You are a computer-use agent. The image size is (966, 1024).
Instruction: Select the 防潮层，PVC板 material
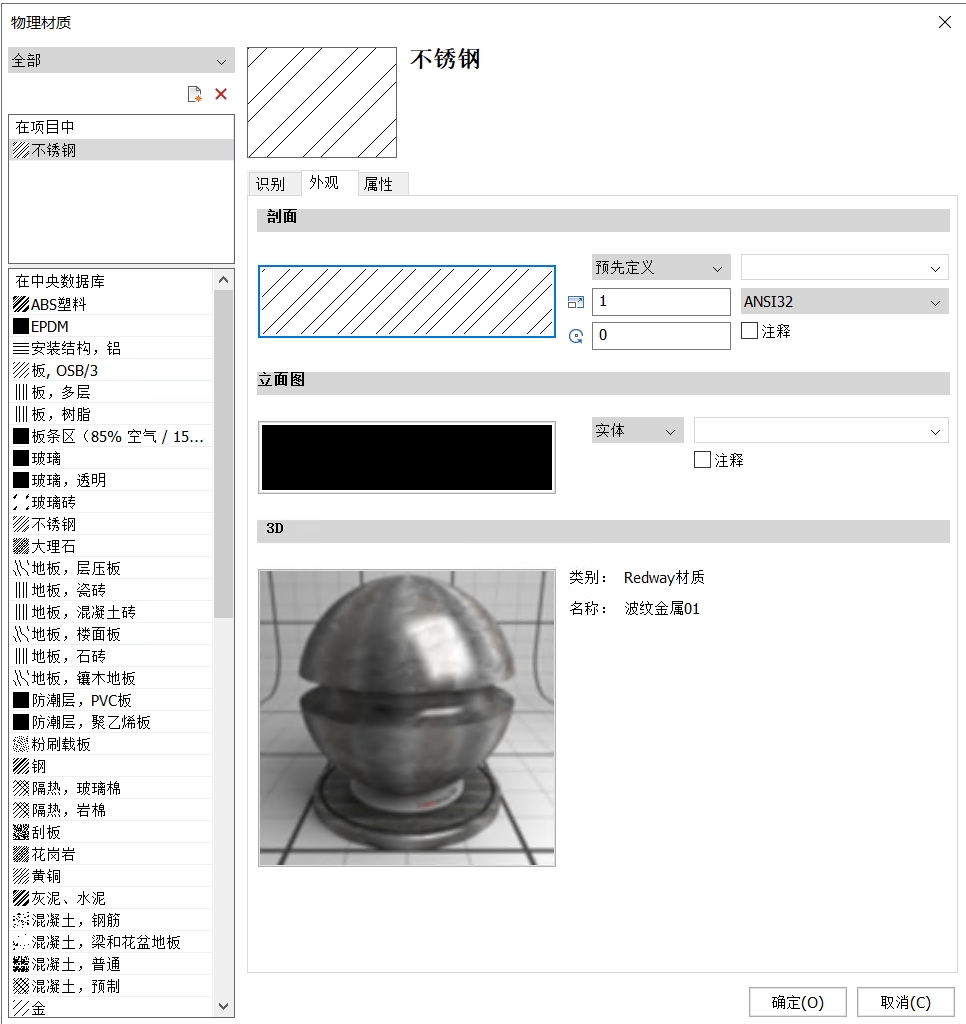pyautogui.click(x=112, y=700)
